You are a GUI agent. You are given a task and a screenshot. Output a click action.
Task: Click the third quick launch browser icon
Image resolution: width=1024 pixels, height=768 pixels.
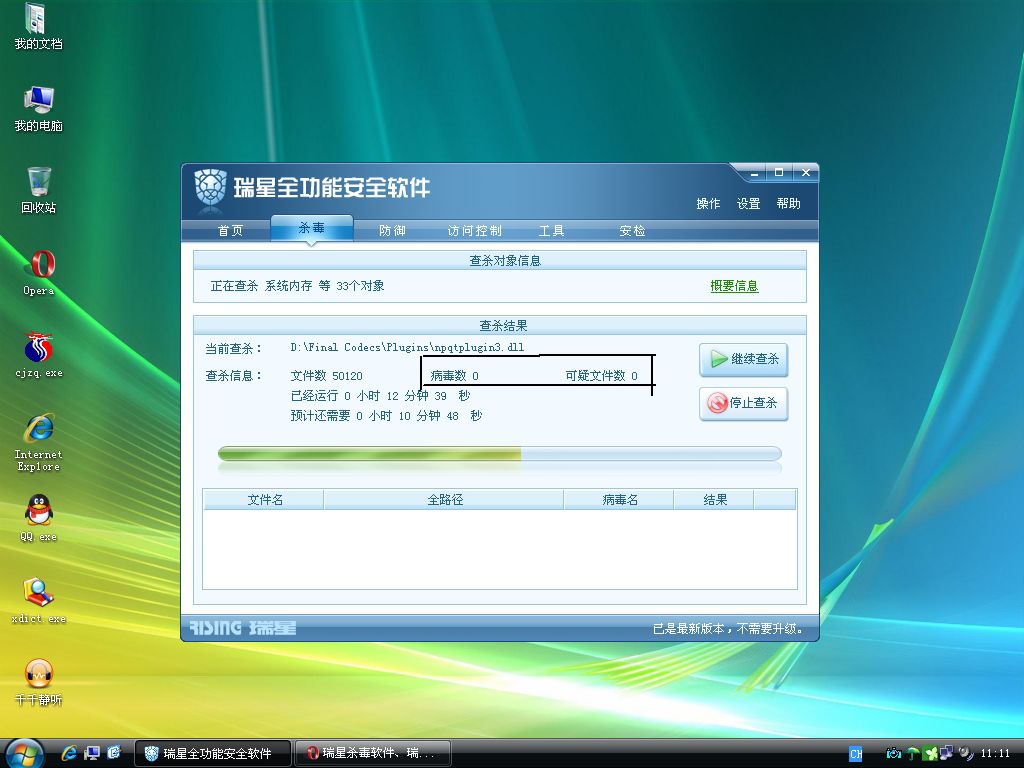(114, 753)
